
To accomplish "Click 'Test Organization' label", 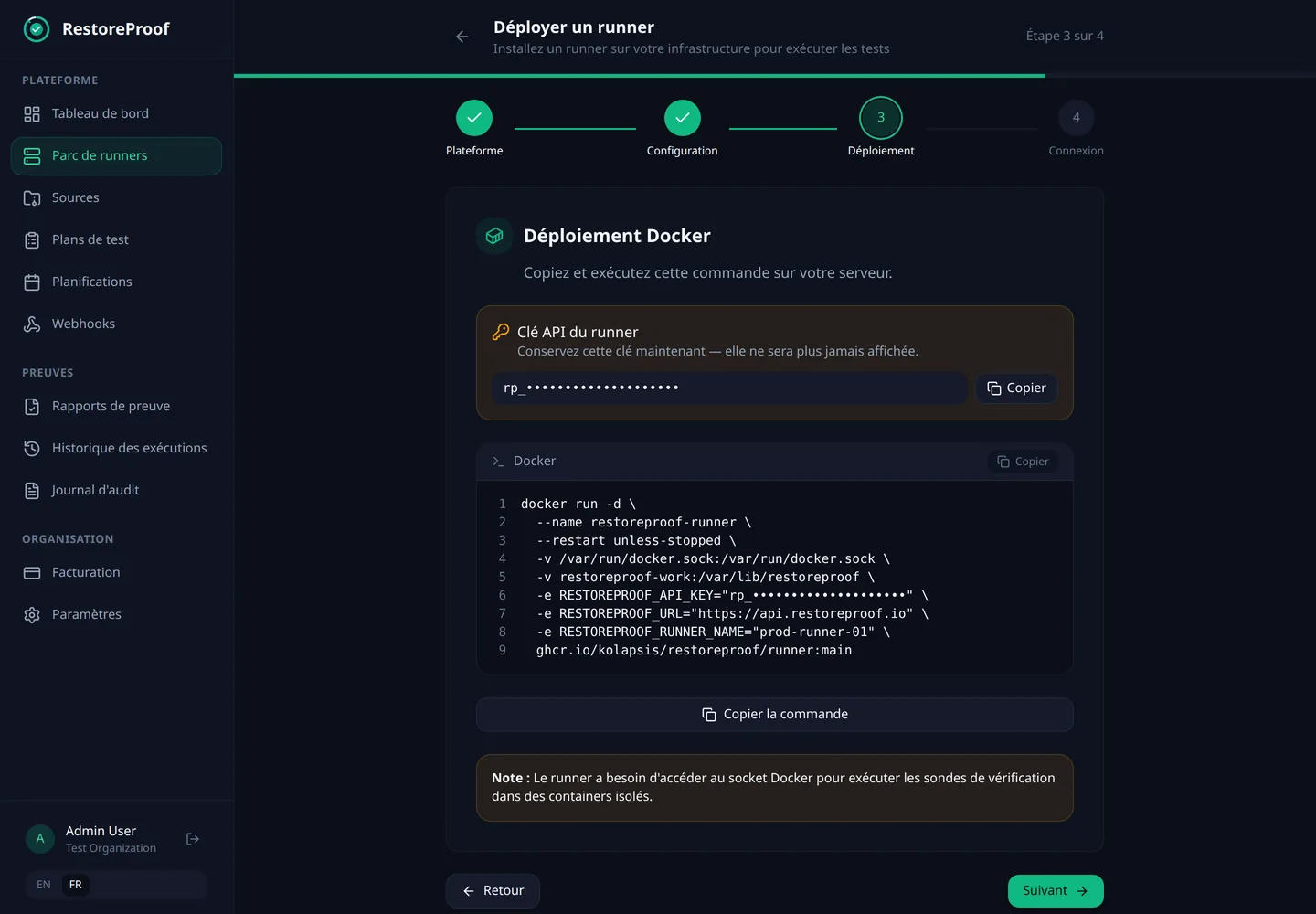I will [111, 849].
